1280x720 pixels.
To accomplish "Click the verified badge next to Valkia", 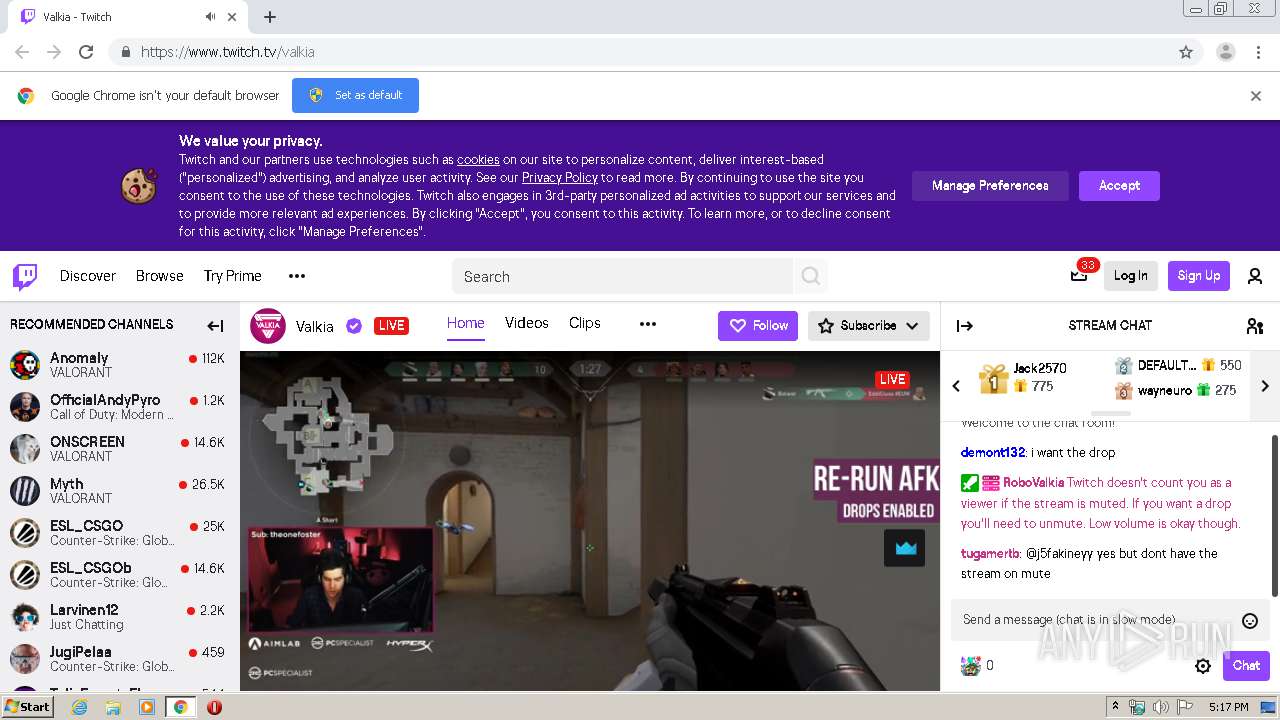I will pyautogui.click(x=354, y=326).
